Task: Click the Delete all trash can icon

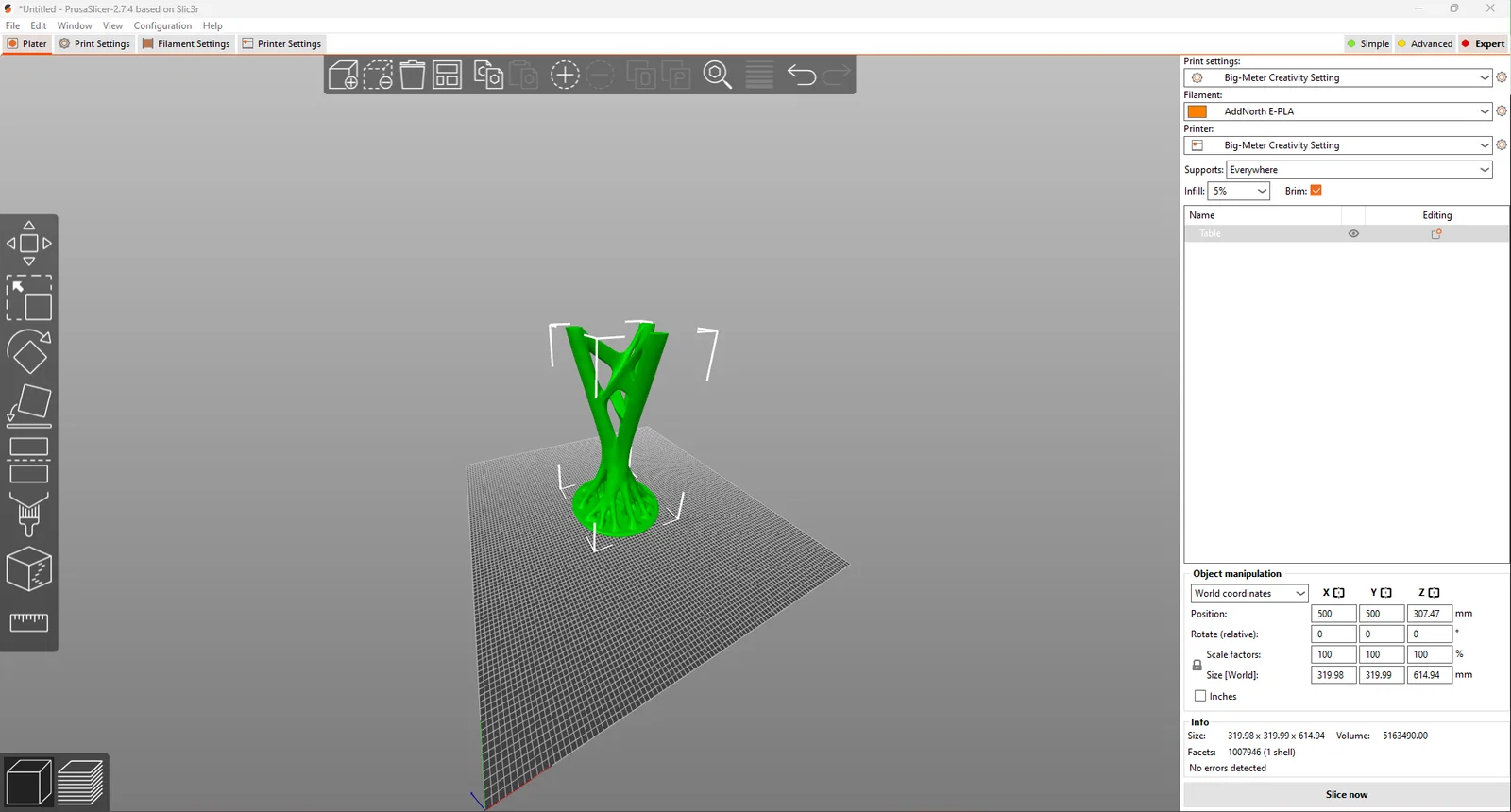Action: point(413,75)
